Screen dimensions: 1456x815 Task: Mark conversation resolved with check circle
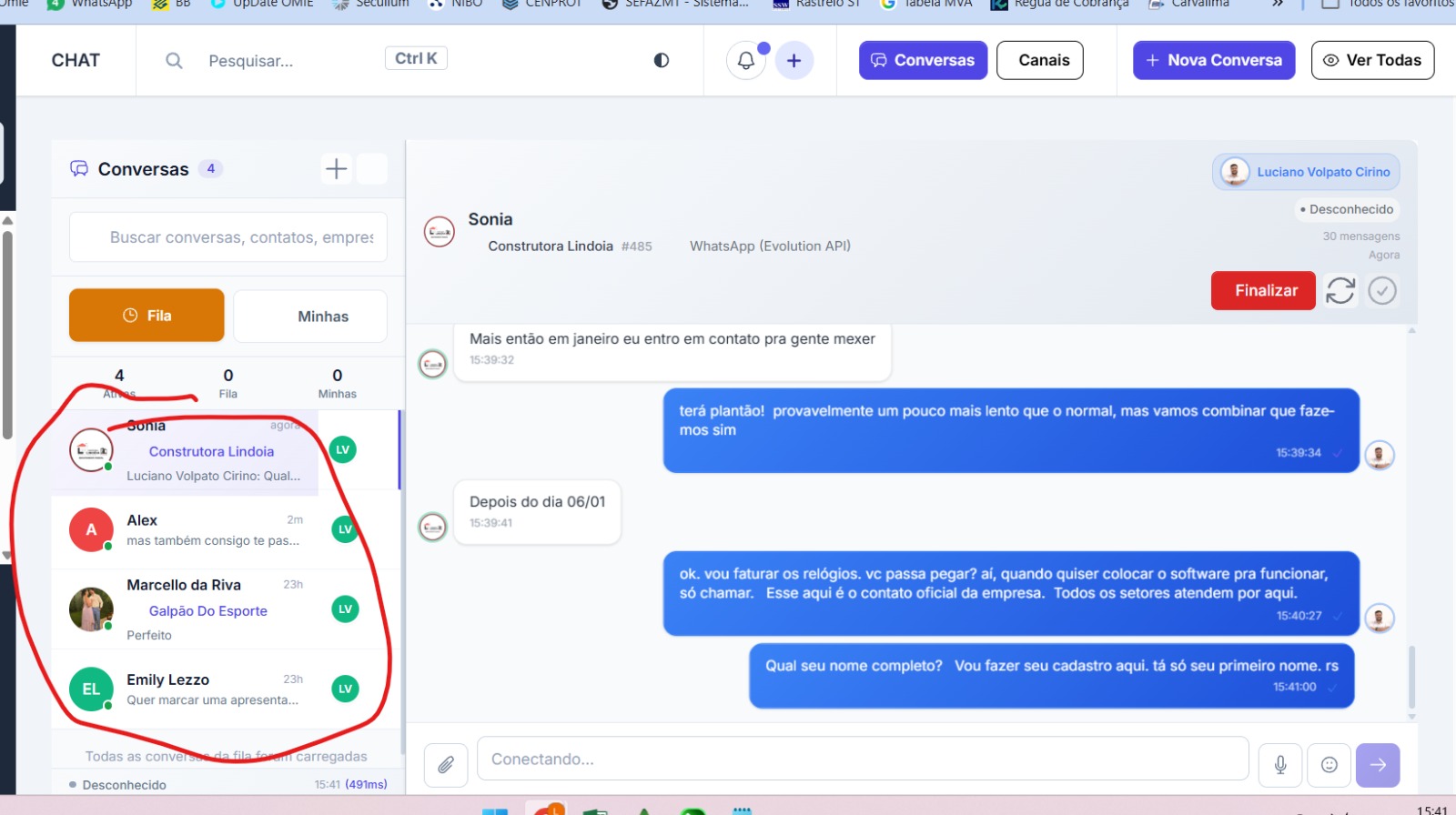click(1382, 291)
